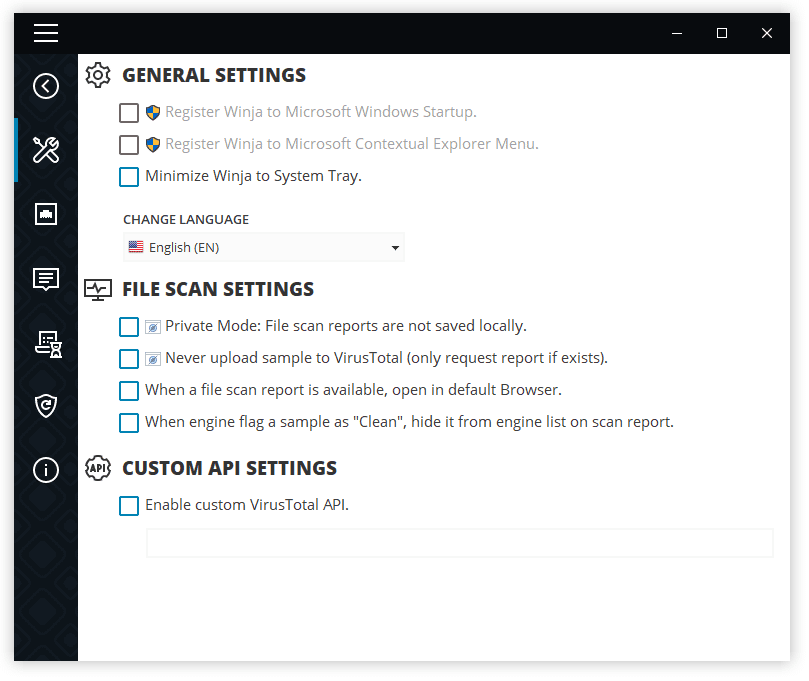The width and height of the screenshot is (809, 681).
Task: Minimize the Winja window
Action: coord(677,33)
